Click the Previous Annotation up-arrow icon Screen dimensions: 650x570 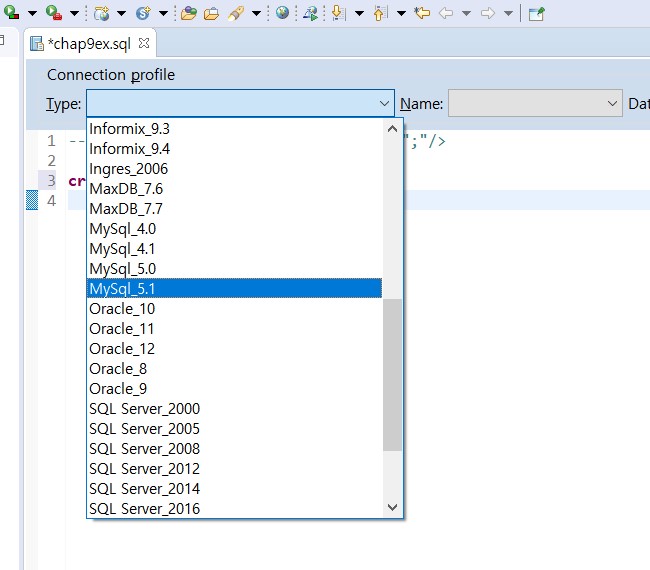click(380, 13)
